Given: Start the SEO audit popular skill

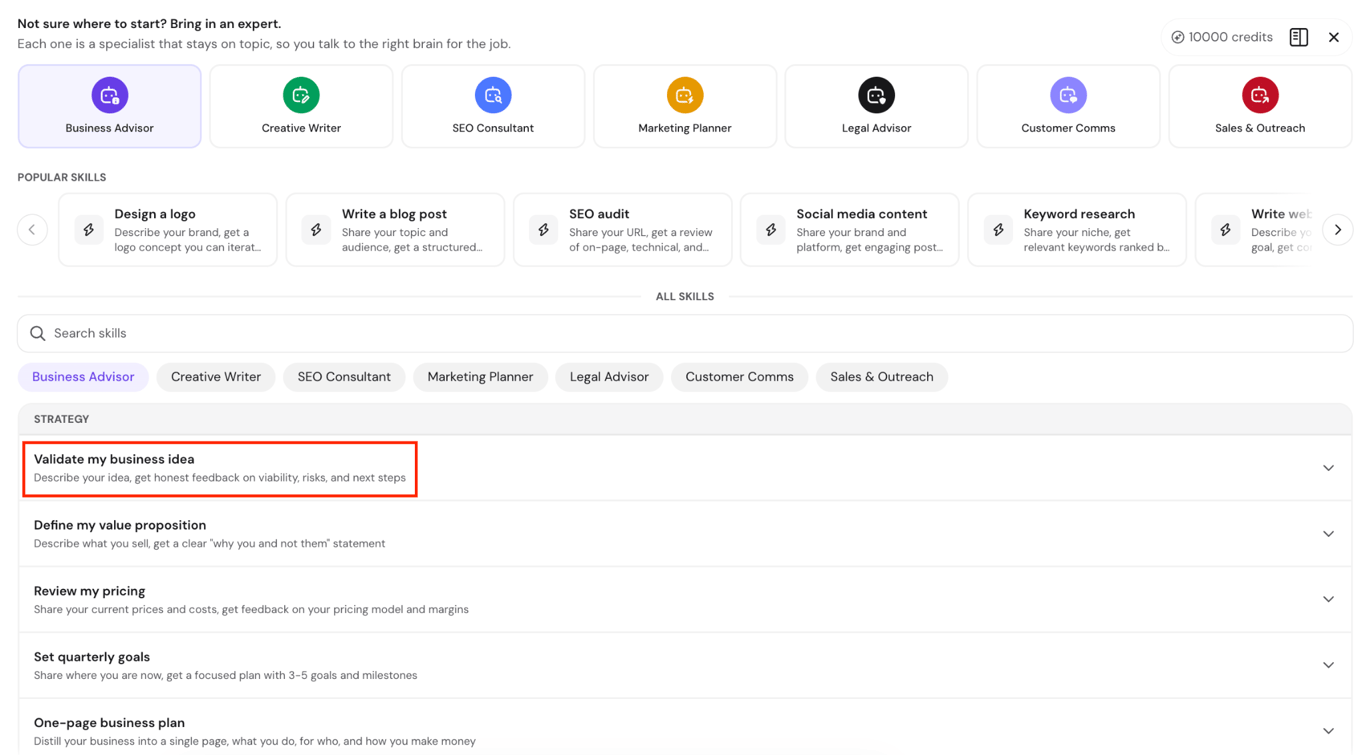Looking at the screenshot, I should click(x=622, y=230).
